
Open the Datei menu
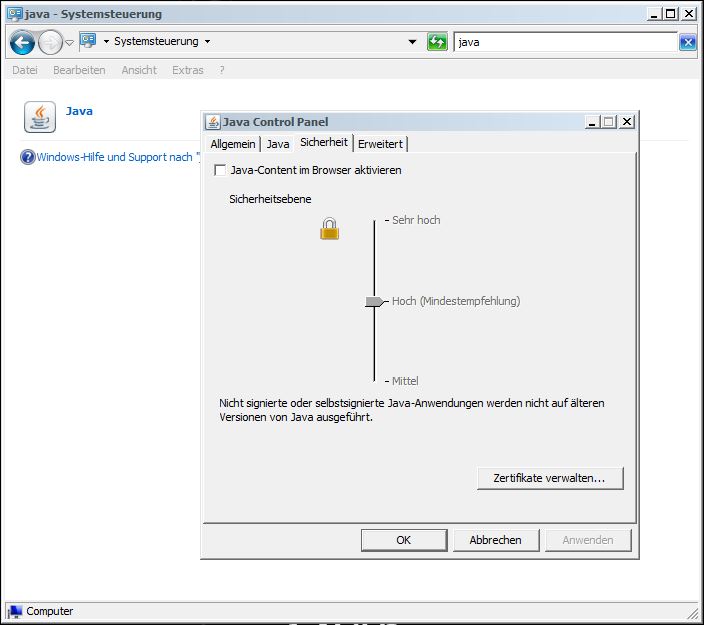(x=25, y=70)
